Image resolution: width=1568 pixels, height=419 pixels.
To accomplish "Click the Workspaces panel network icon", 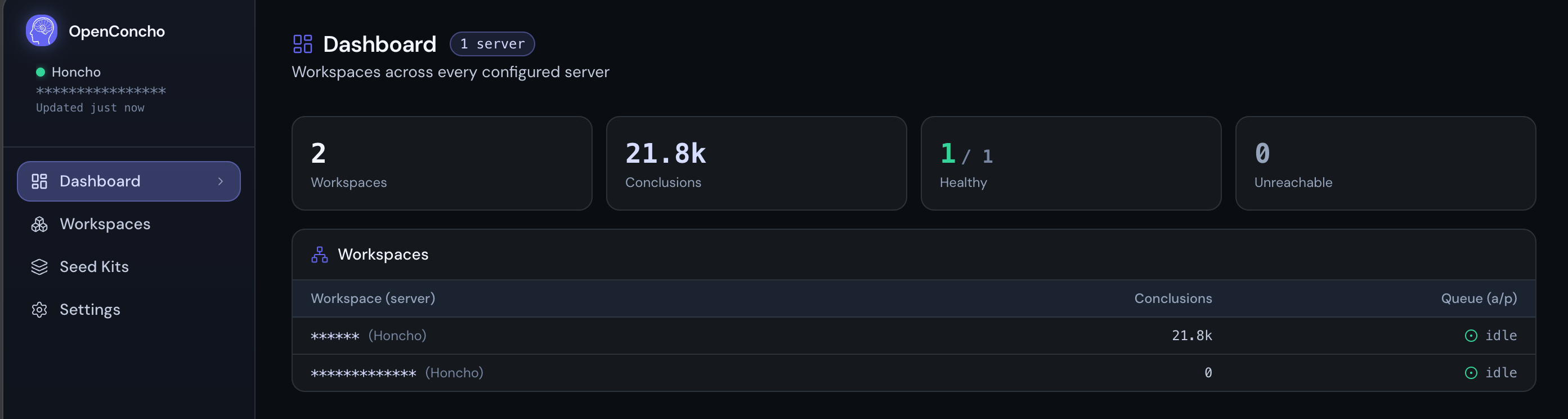I will pos(320,254).
